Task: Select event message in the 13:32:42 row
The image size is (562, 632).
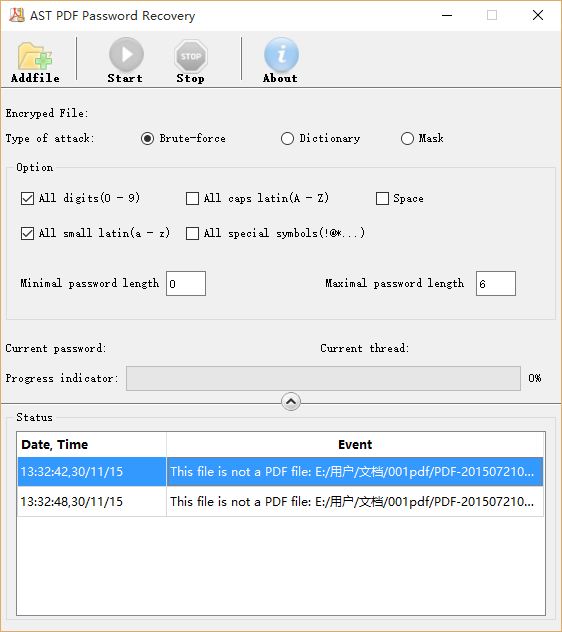Action: point(355,472)
